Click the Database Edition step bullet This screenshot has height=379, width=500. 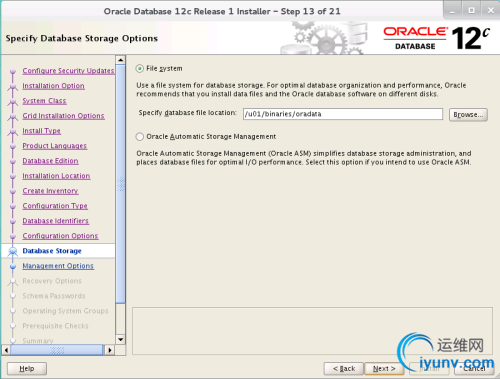[x=13, y=161]
